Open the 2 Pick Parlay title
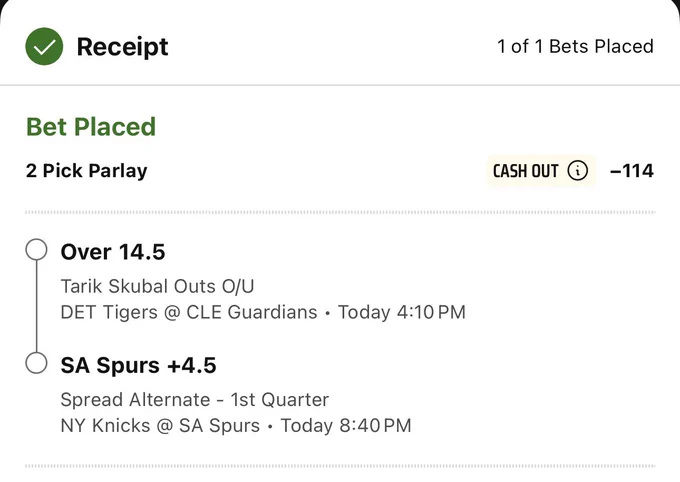This screenshot has width=680, height=482. point(87,171)
